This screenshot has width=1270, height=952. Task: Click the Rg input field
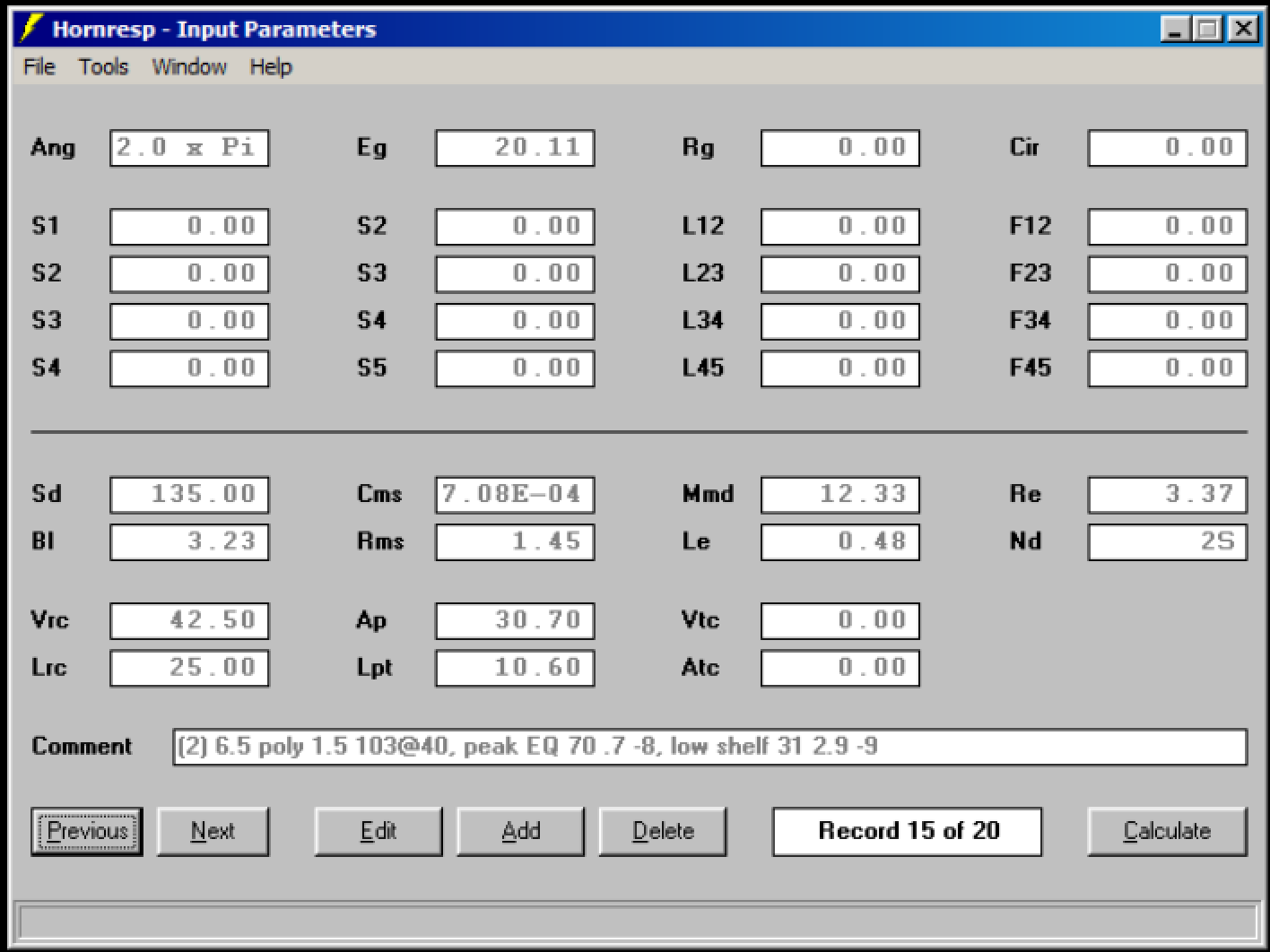point(840,148)
